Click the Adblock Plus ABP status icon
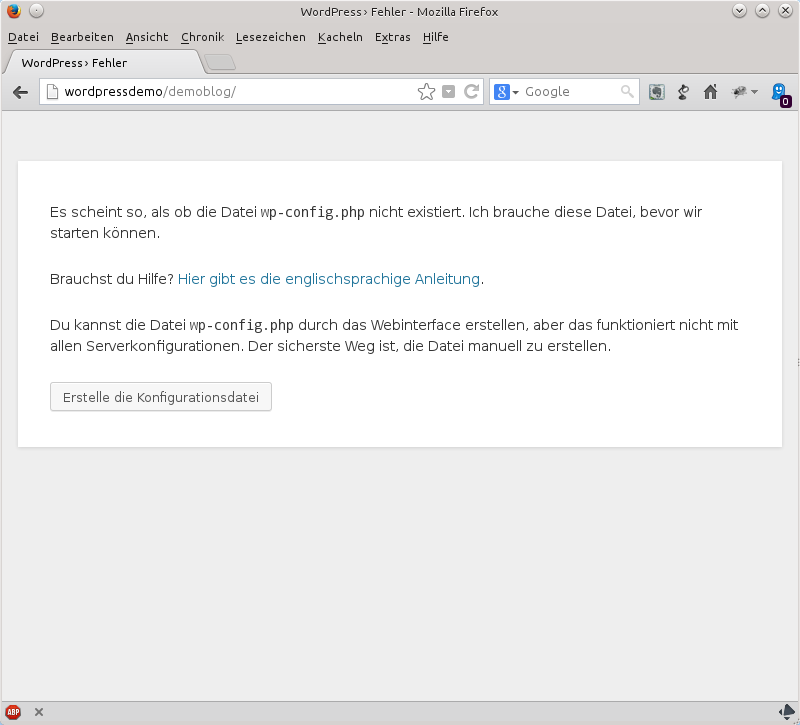Viewport: 800px width, 725px height. 13,712
